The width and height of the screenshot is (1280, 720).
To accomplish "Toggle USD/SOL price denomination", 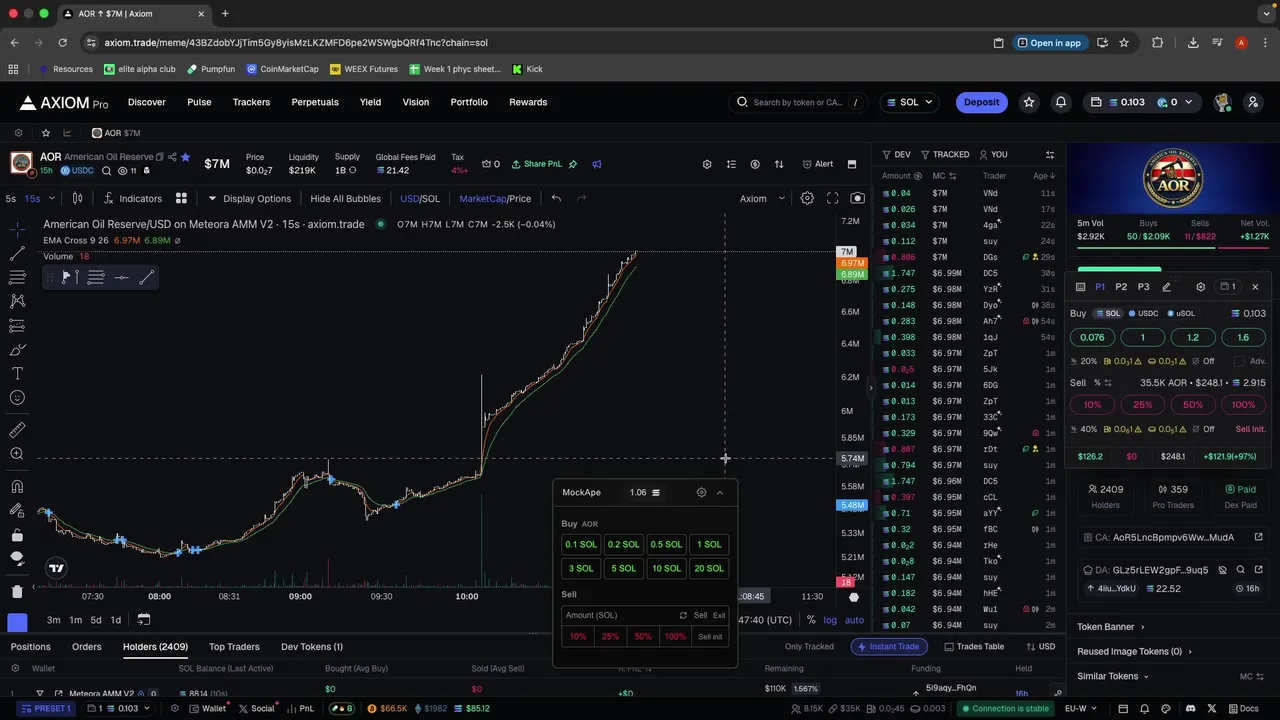I will pos(420,198).
